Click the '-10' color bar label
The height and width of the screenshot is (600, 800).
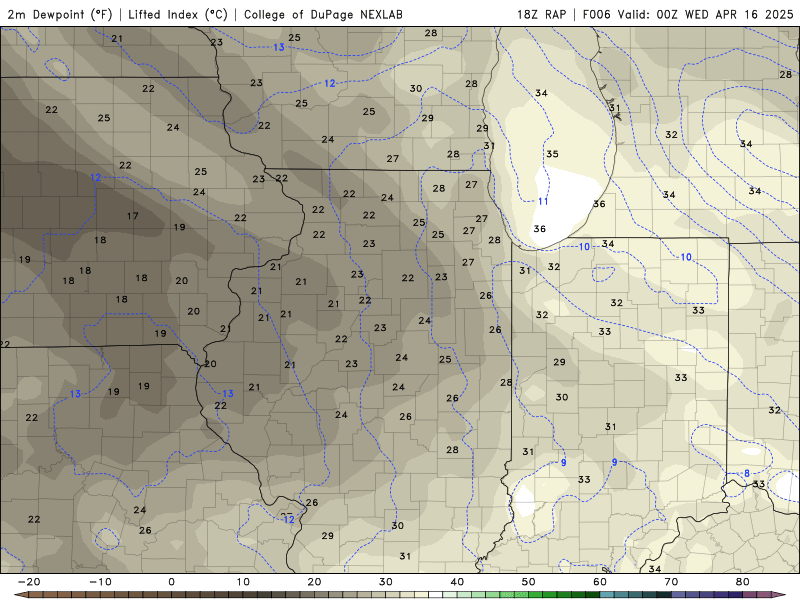(x=100, y=582)
